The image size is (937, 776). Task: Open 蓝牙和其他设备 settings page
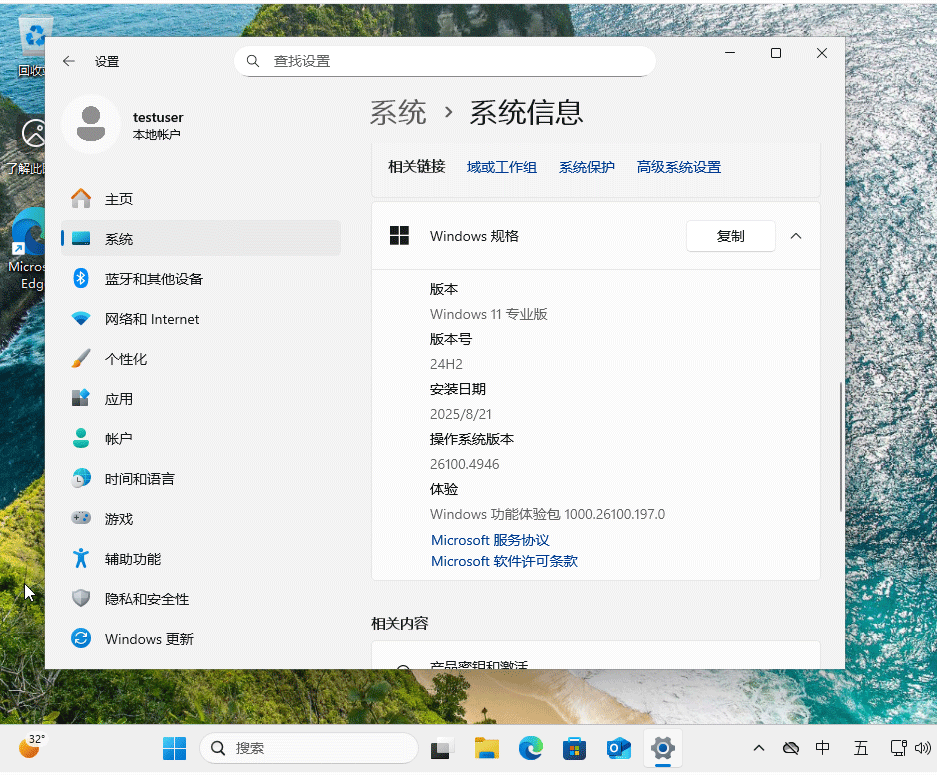[201, 278]
